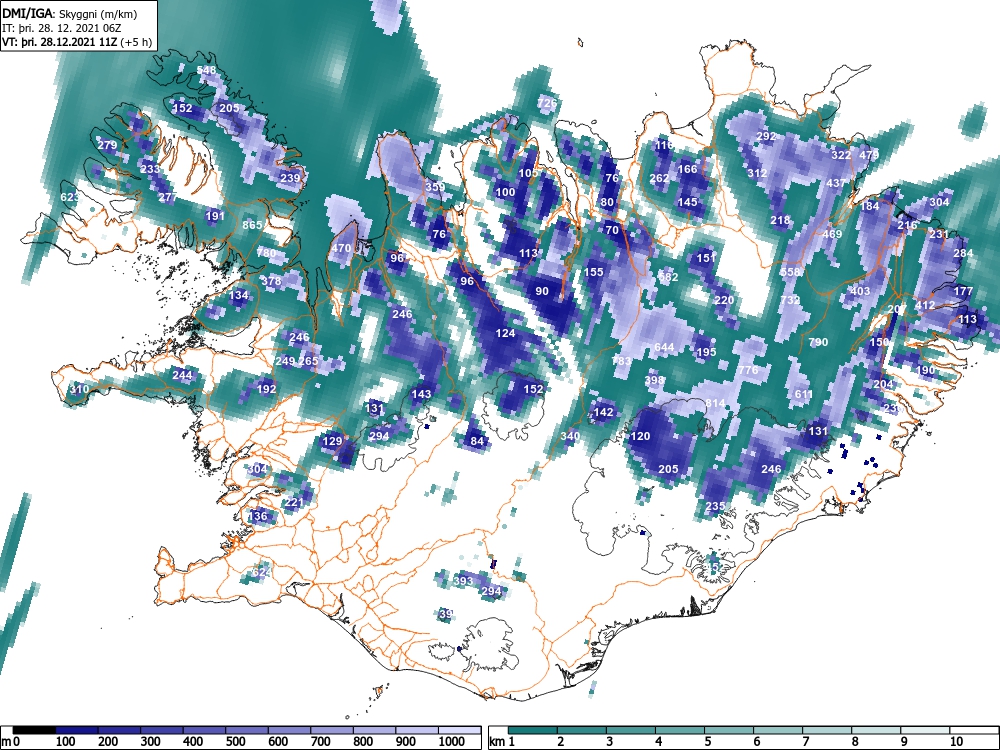The height and width of the screenshot is (750, 1000).
Task: Select the darkest blue swatch between 100 and 200
Action: pos(77,730)
